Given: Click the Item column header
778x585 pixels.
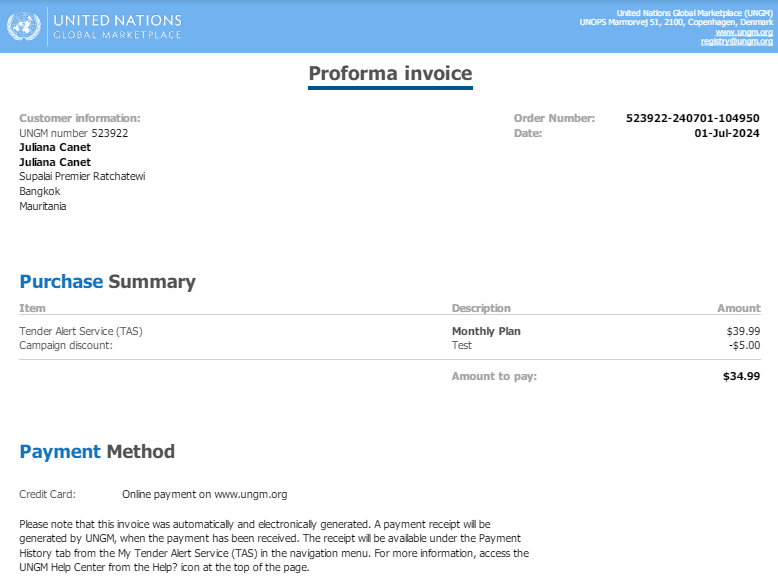Looking at the screenshot, I should click(32, 308).
